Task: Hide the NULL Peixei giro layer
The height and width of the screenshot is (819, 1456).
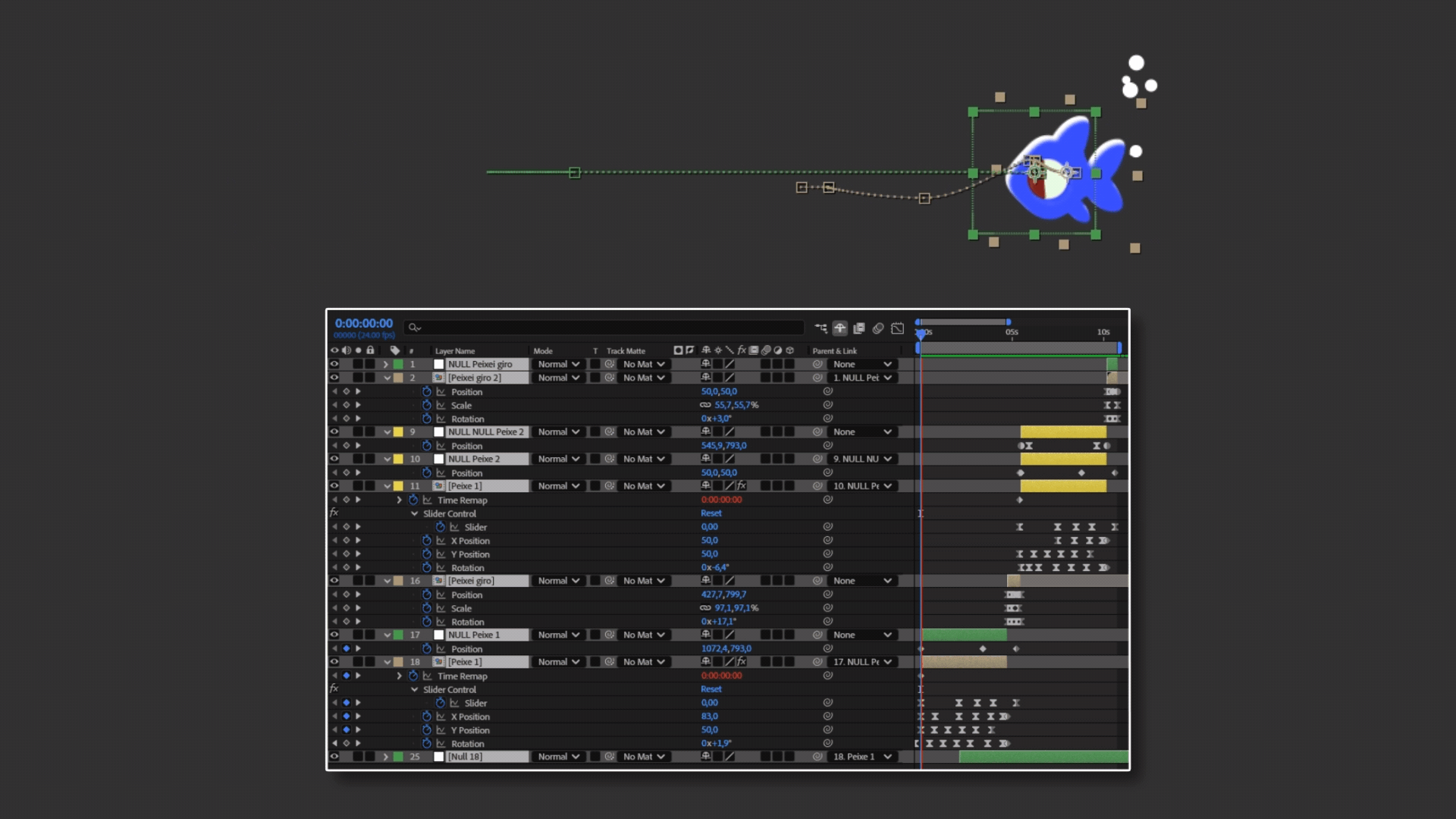Action: click(x=334, y=364)
